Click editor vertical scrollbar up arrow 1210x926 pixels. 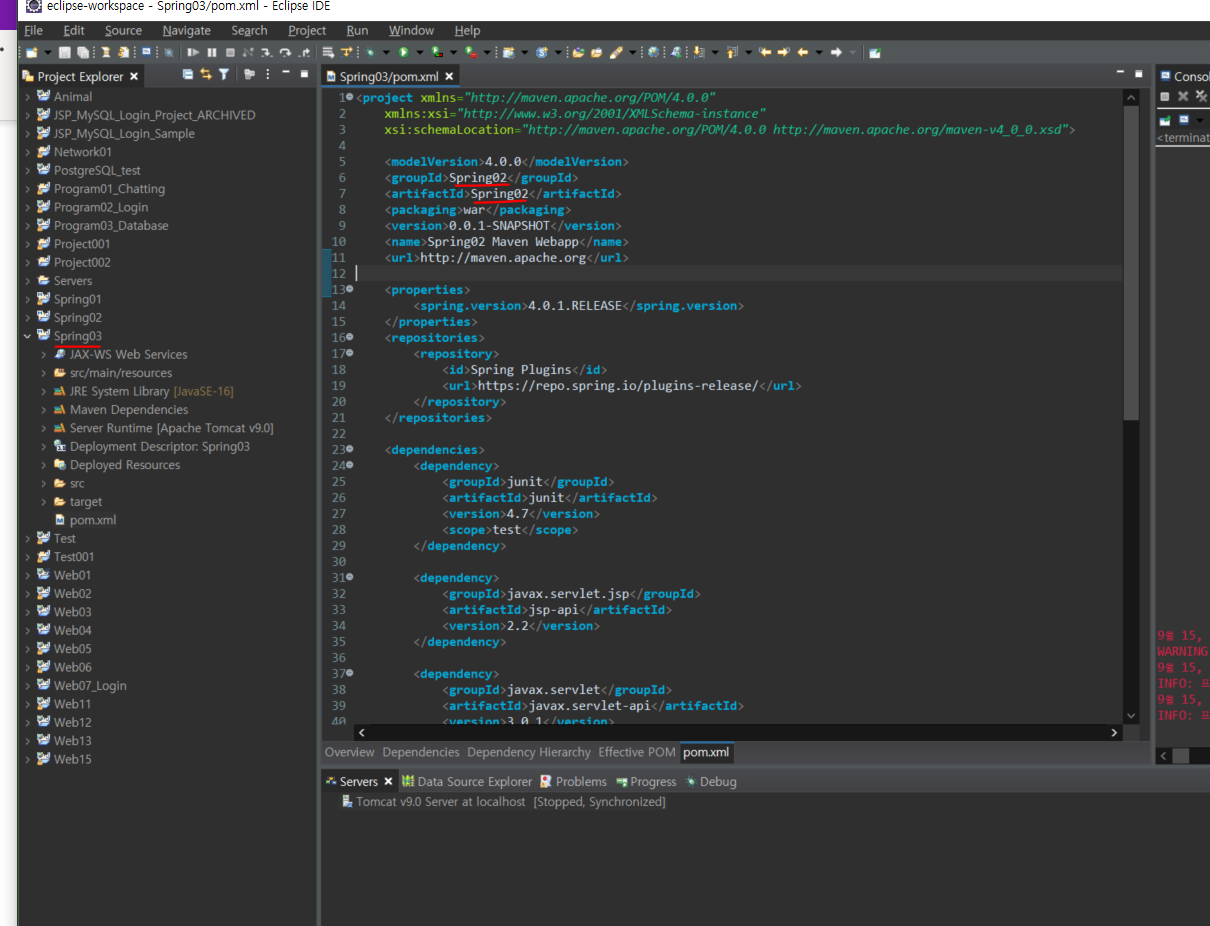[x=1130, y=97]
